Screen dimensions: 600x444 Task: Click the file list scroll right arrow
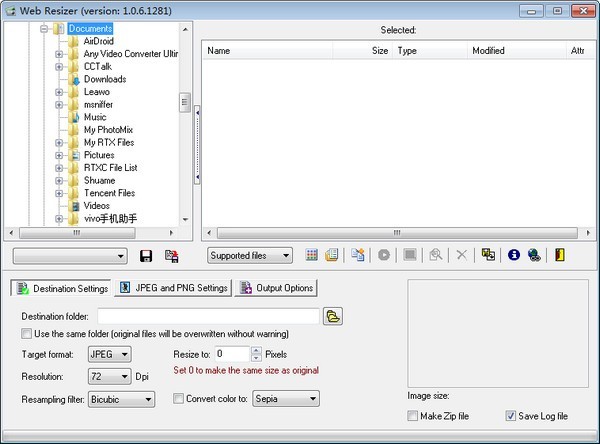pyautogui.click(x=588, y=233)
